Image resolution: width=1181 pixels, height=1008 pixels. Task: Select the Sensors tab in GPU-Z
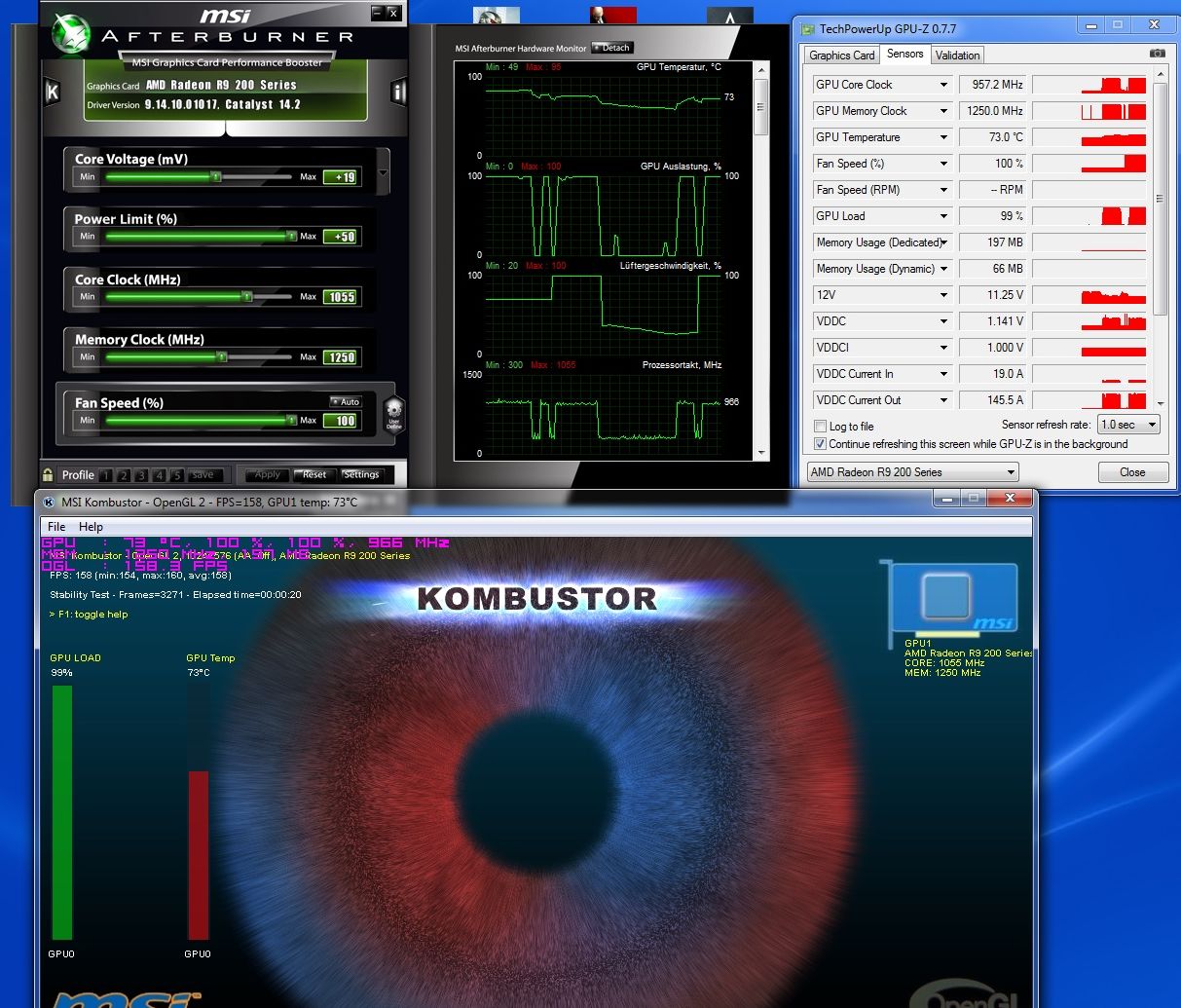(x=905, y=54)
